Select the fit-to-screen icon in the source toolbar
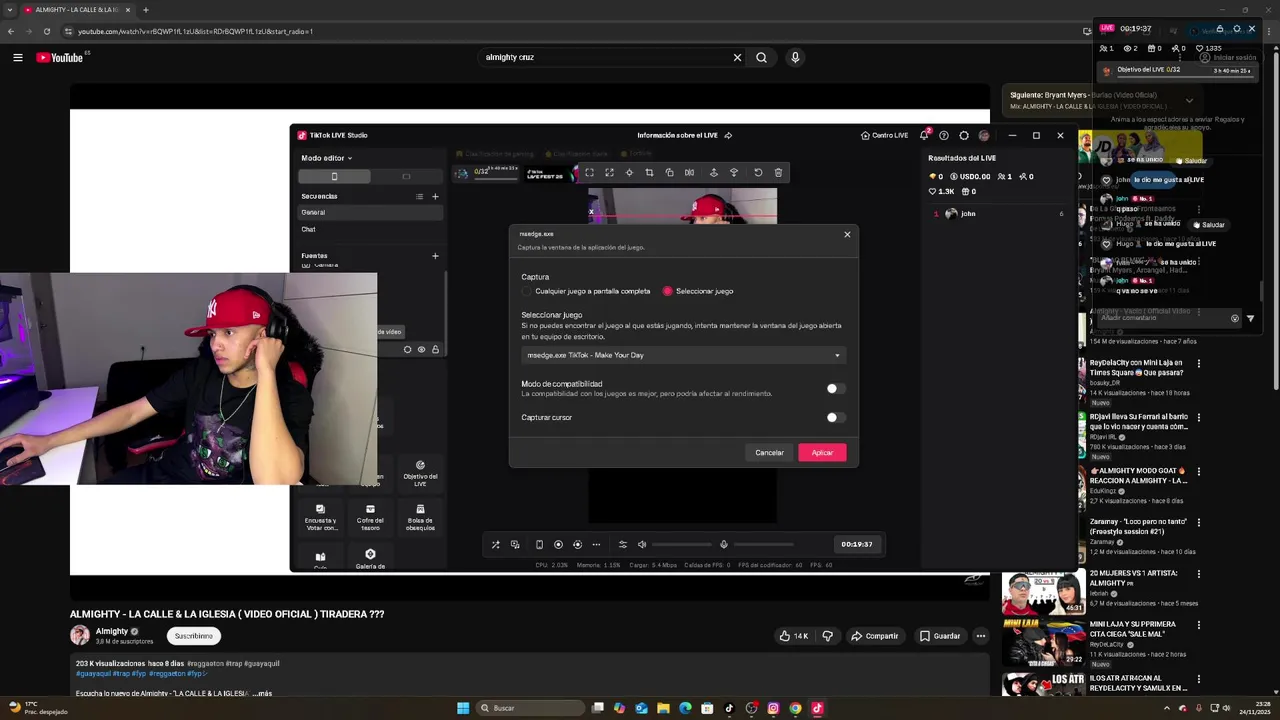 pos(589,172)
